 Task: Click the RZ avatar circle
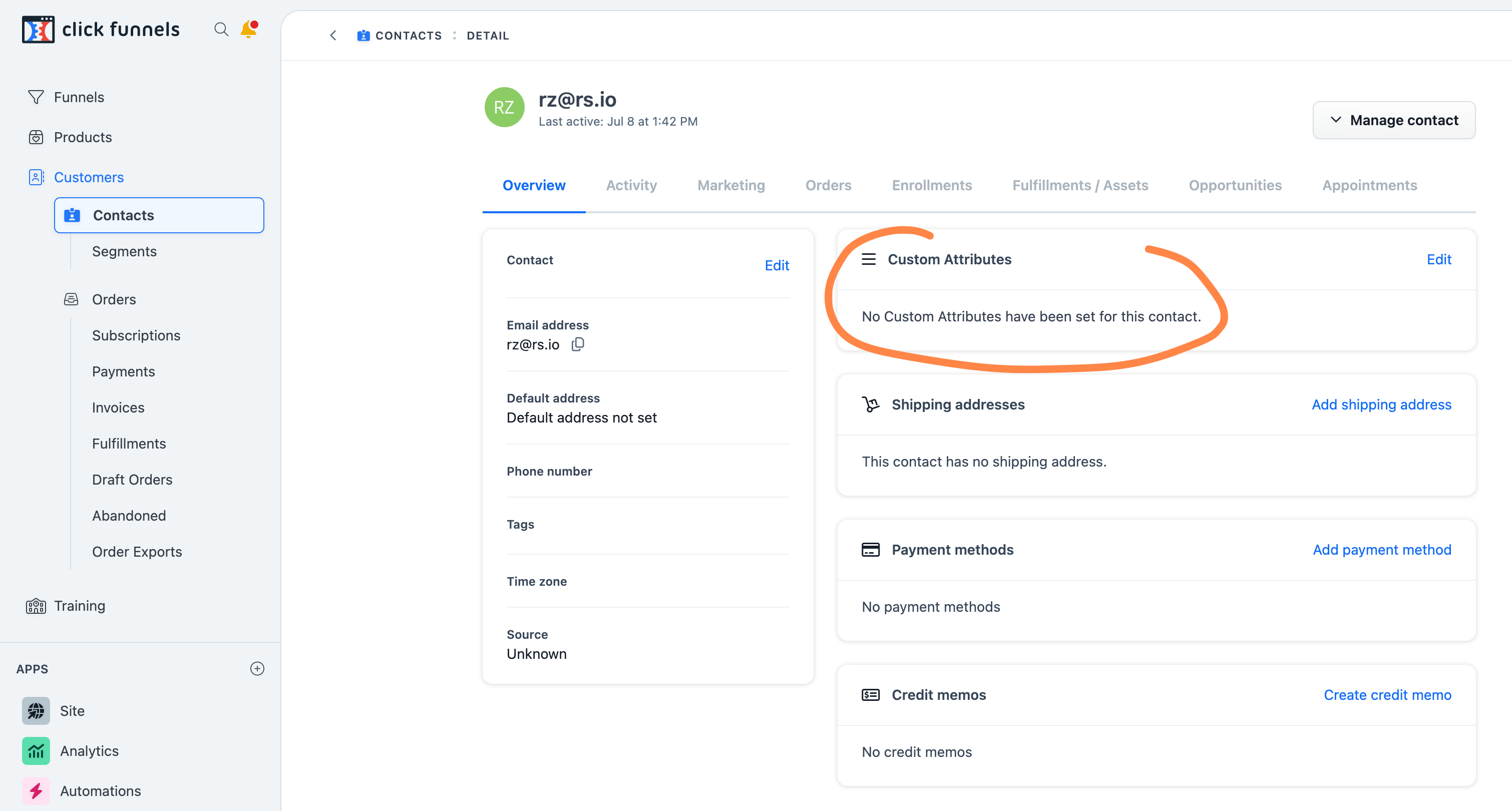point(504,107)
